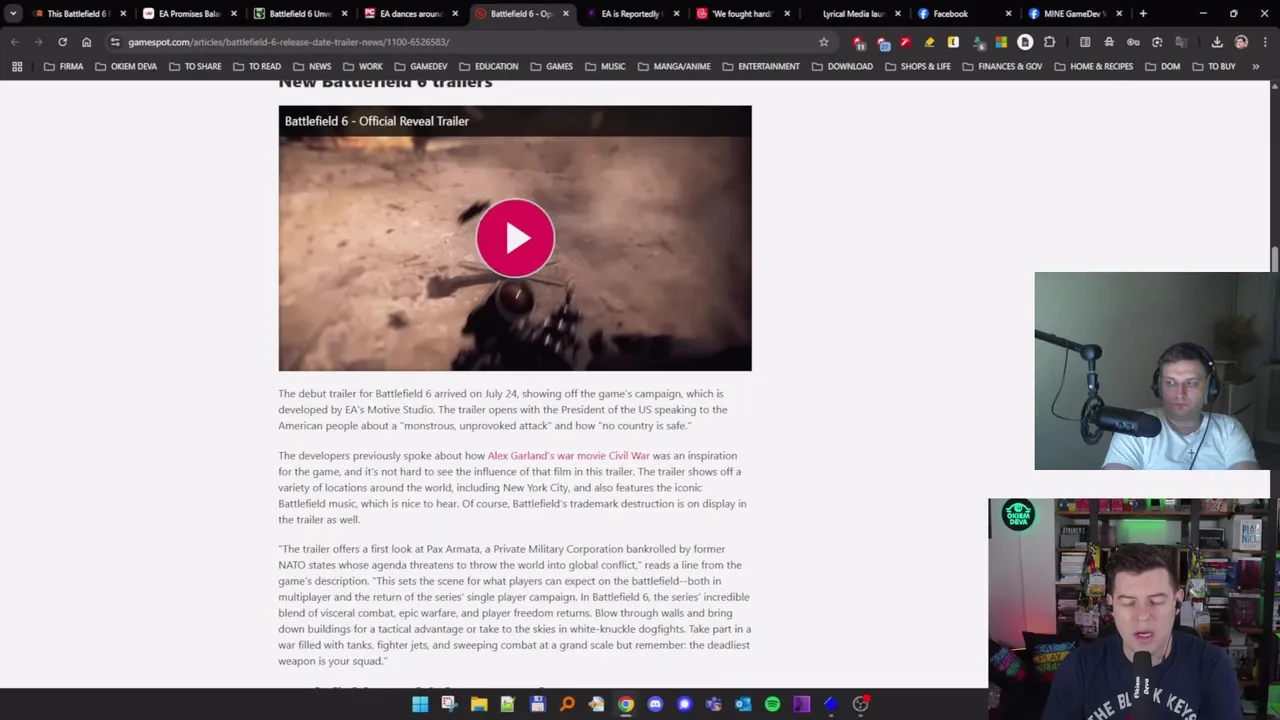Click the yellow highlighter extension icon
Screen dimensions: 1280x720
(x=929, y=42)
